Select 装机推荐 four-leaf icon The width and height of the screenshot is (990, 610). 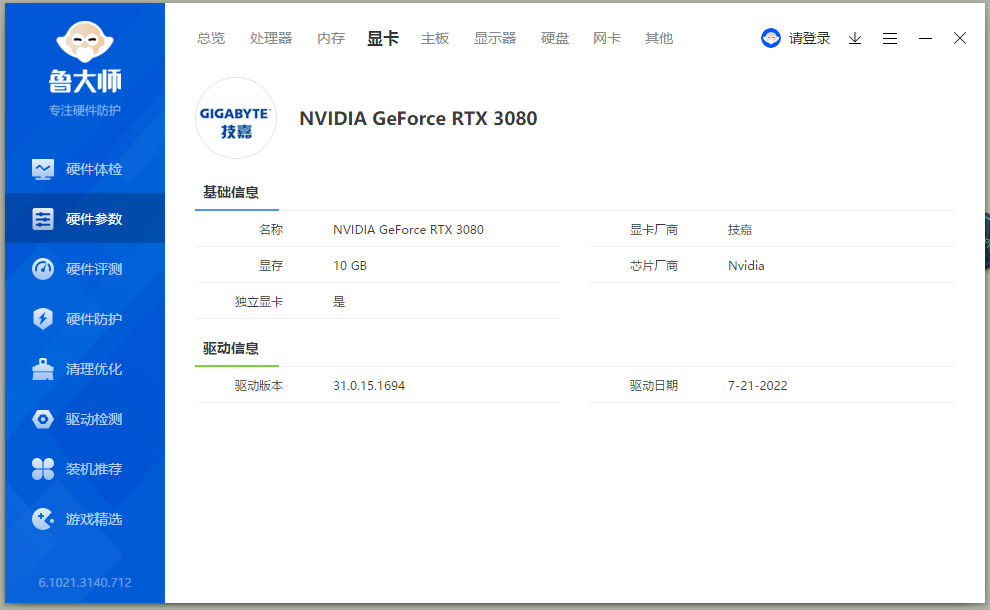43,469
